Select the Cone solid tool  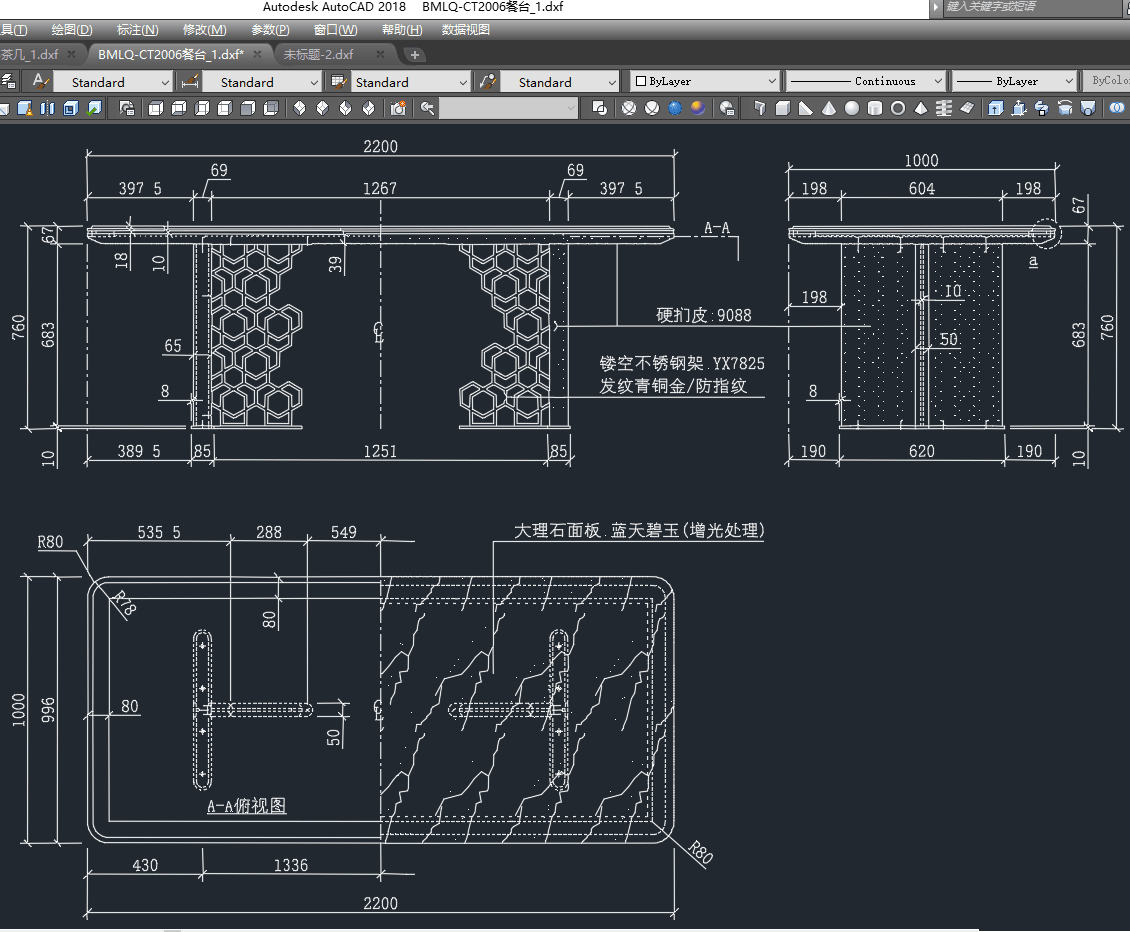click(829, 108)
